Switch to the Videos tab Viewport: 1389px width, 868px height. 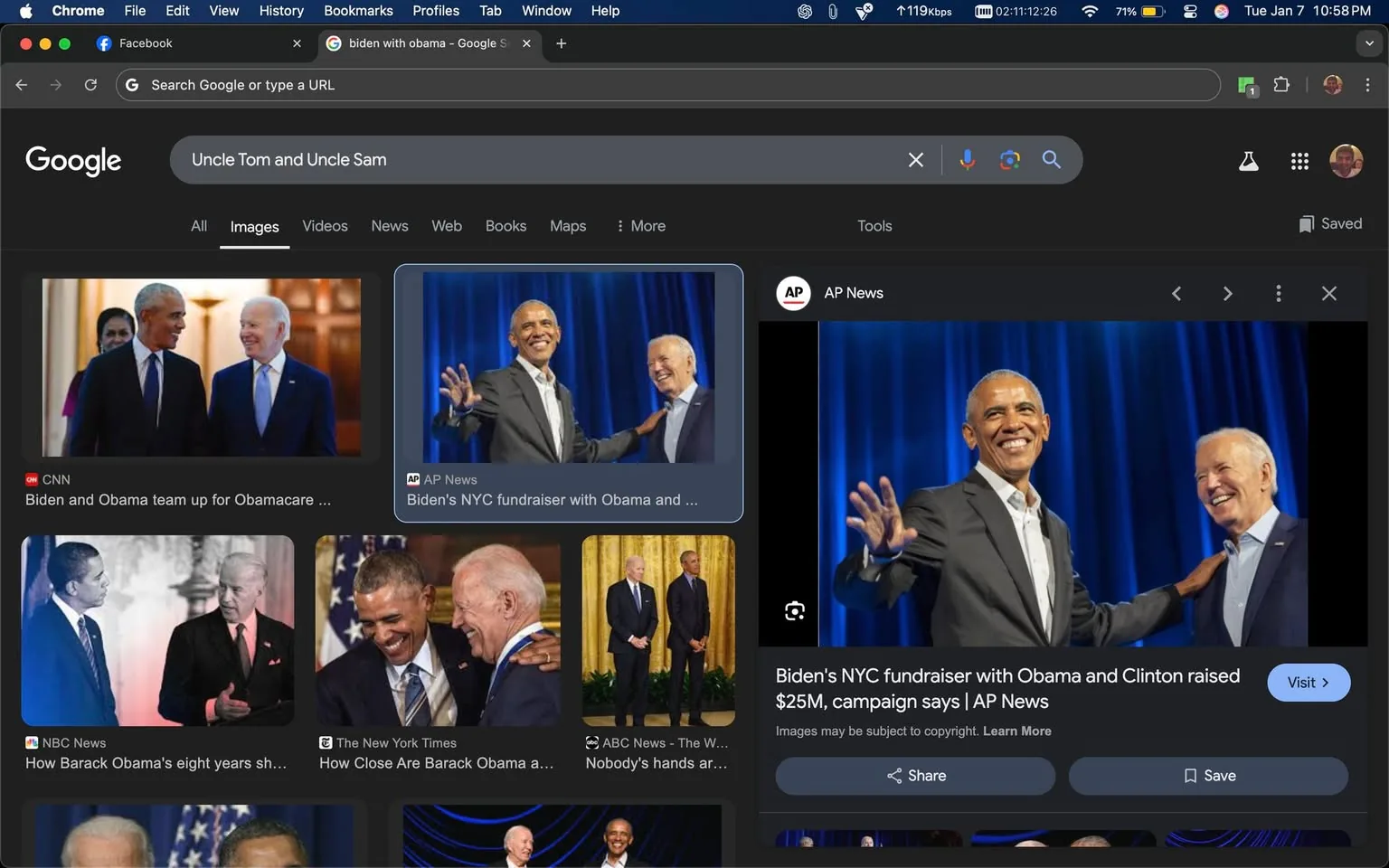pos(325,226)
